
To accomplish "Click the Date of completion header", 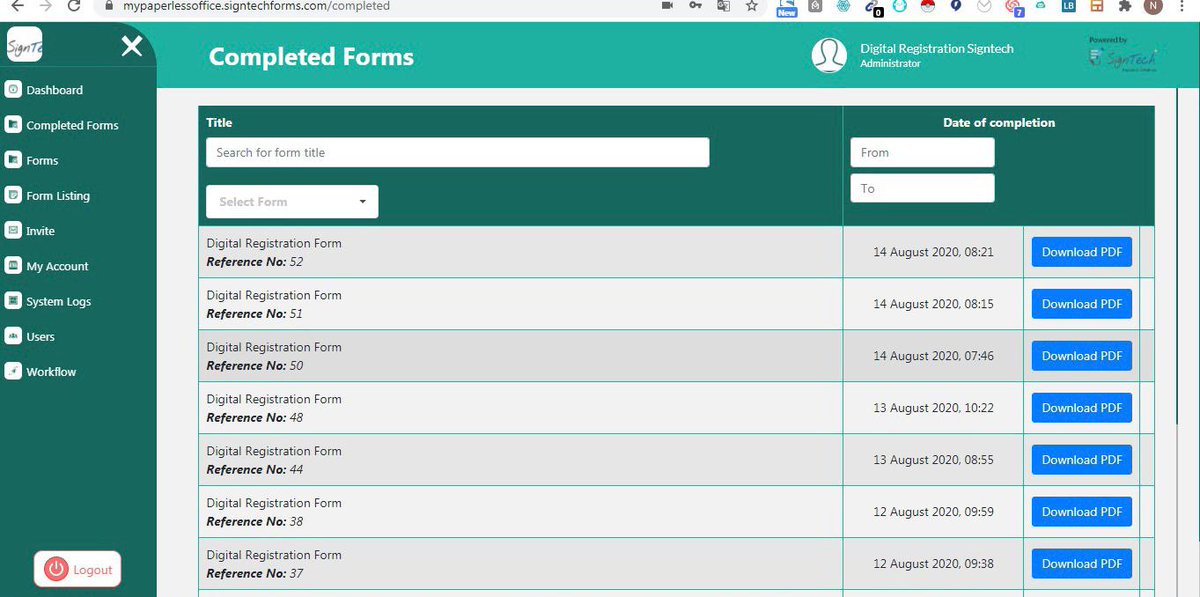I will pyautogui.click(x=999, y=123).
